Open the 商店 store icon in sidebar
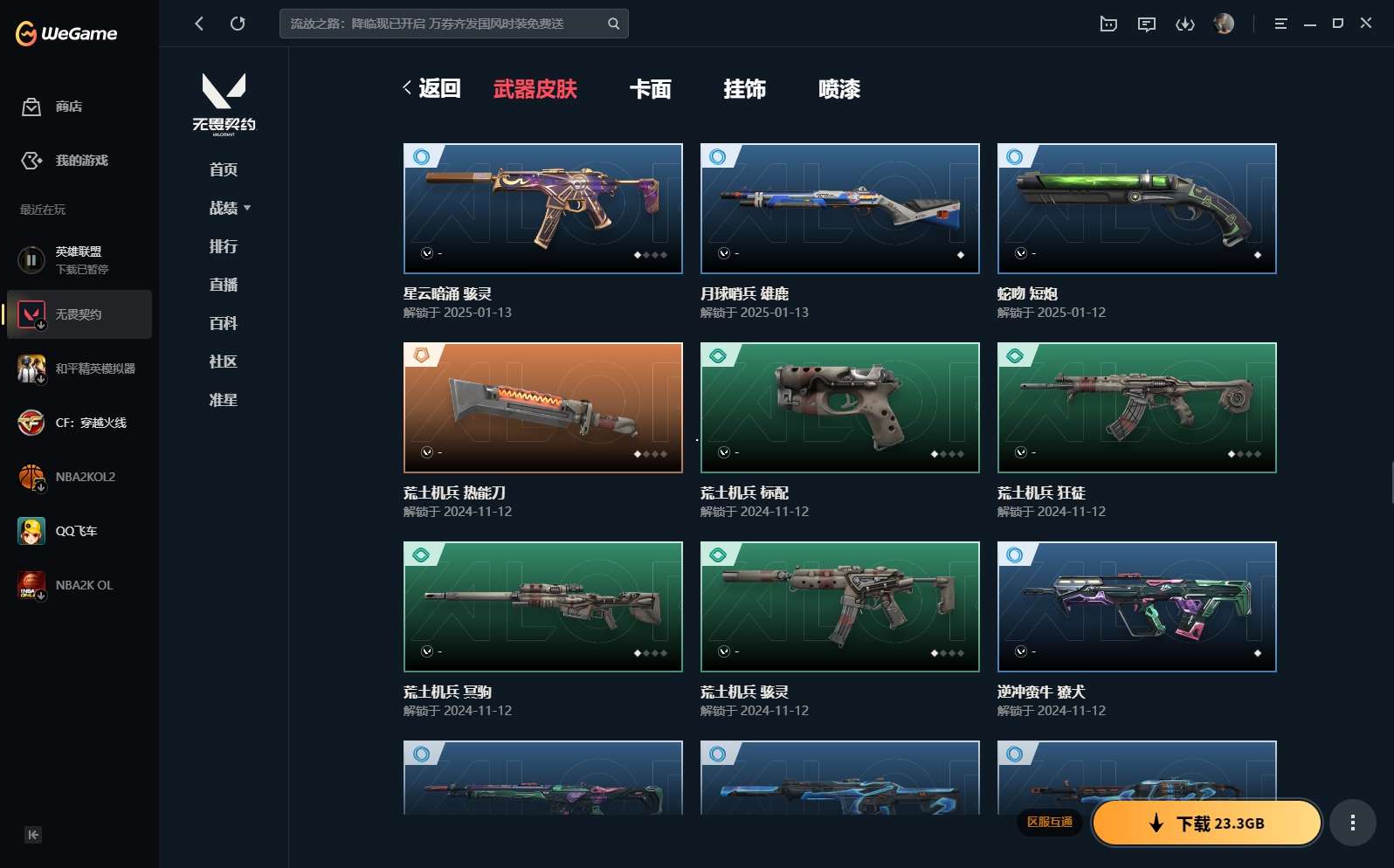 tap(31, 107)
